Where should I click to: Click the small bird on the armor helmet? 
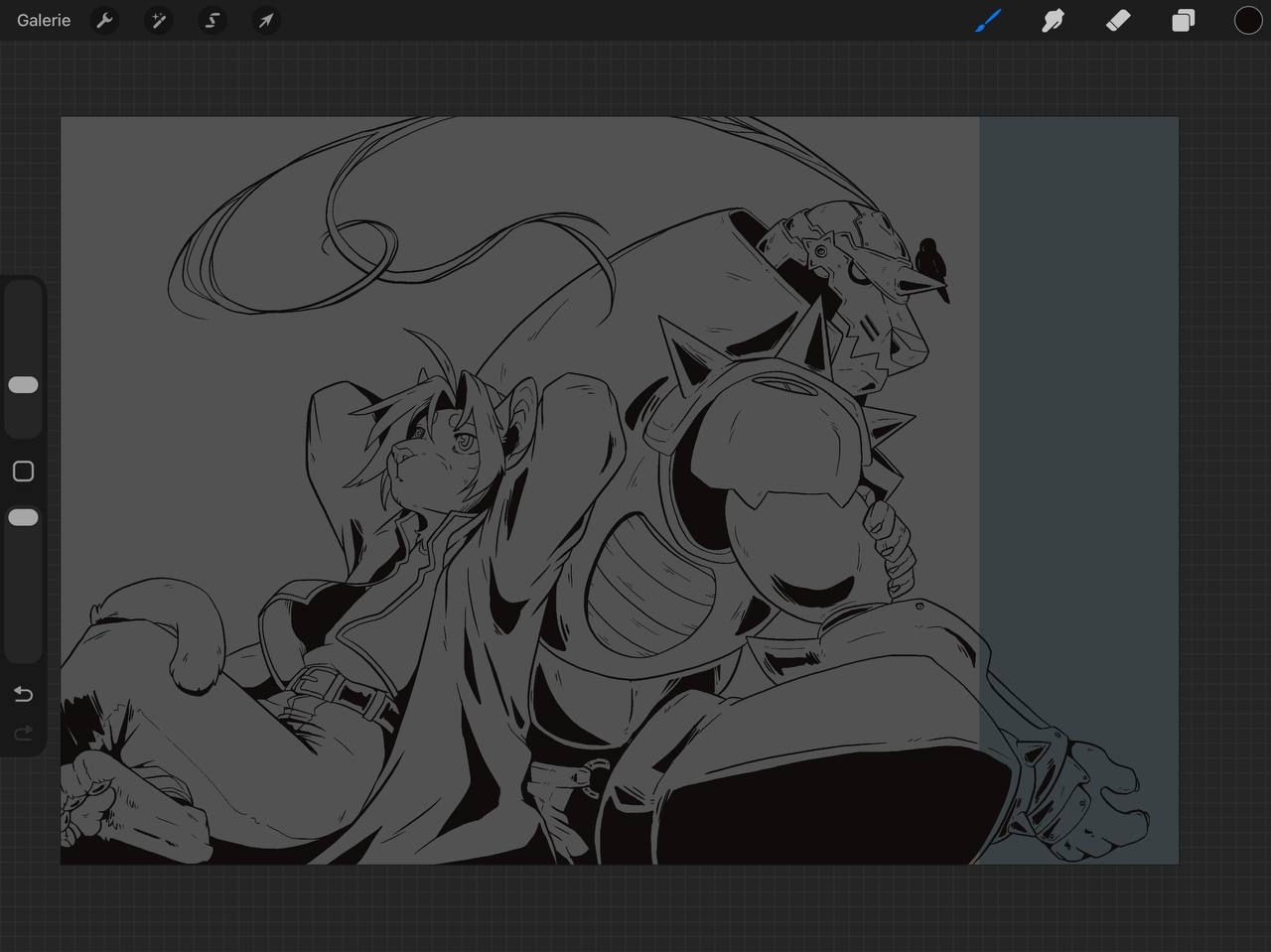pos(929,253)
